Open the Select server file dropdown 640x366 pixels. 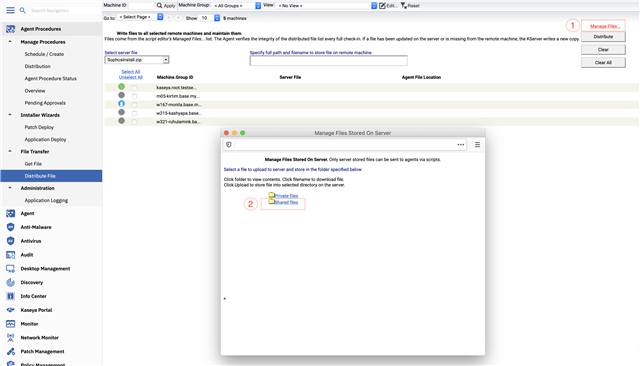[x=137, y=60]
